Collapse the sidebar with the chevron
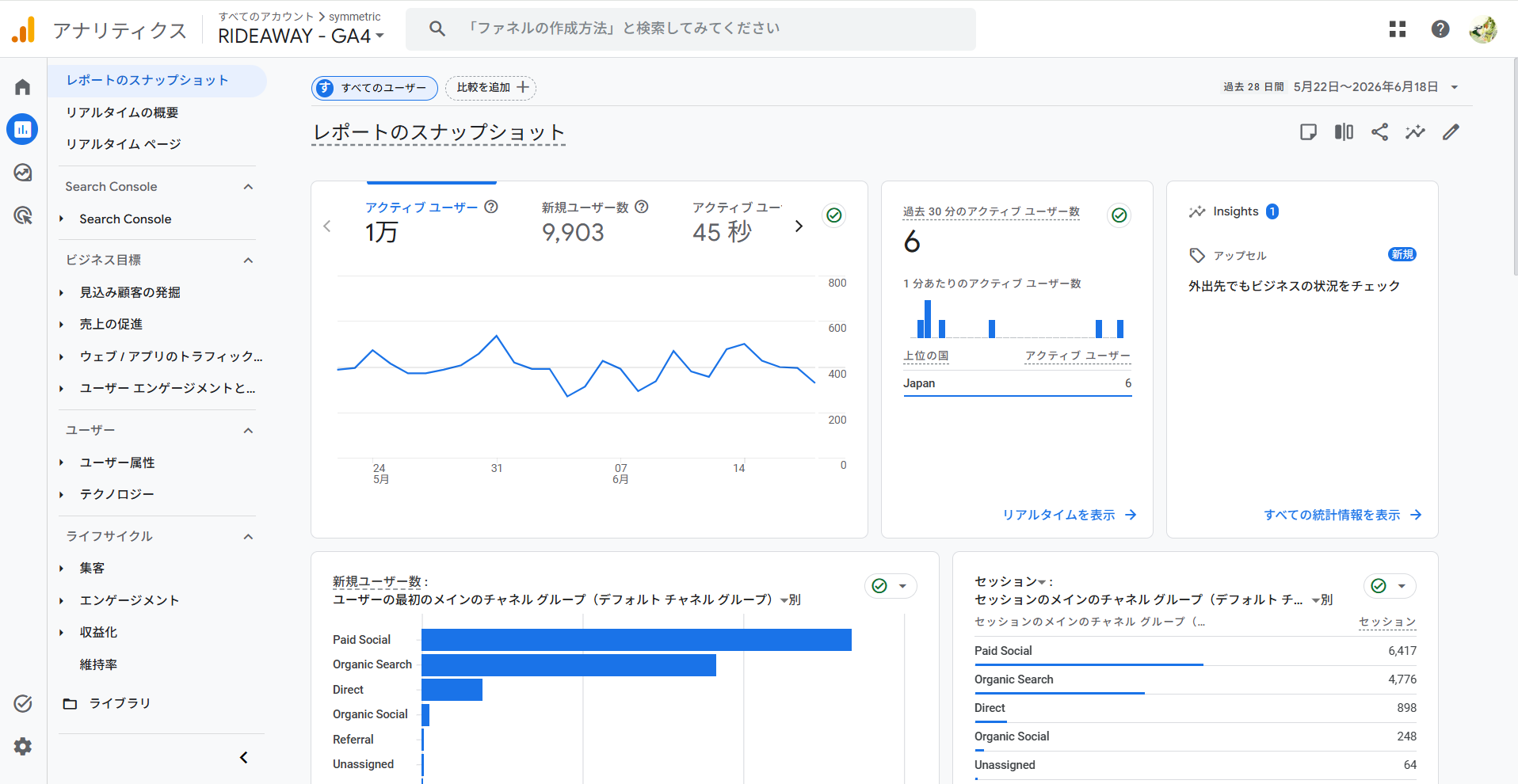 [x=244, y=758]
